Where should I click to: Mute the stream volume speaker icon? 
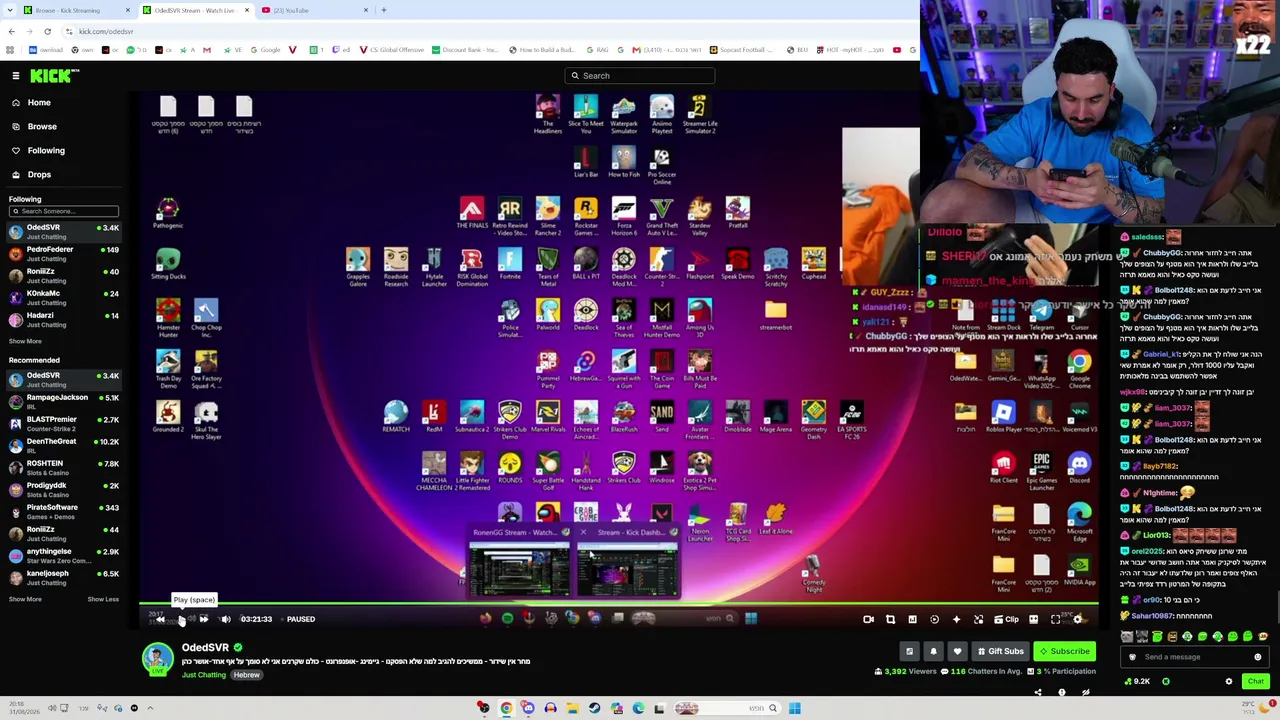[226, 620]
